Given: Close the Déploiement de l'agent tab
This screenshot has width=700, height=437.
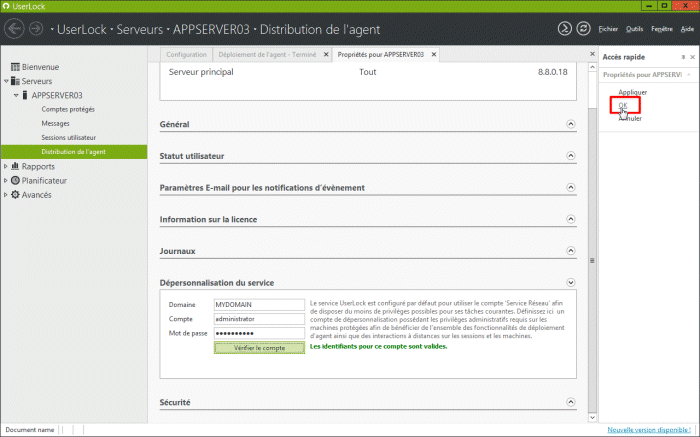Looking at the screenshot, I should coord(326,54).
